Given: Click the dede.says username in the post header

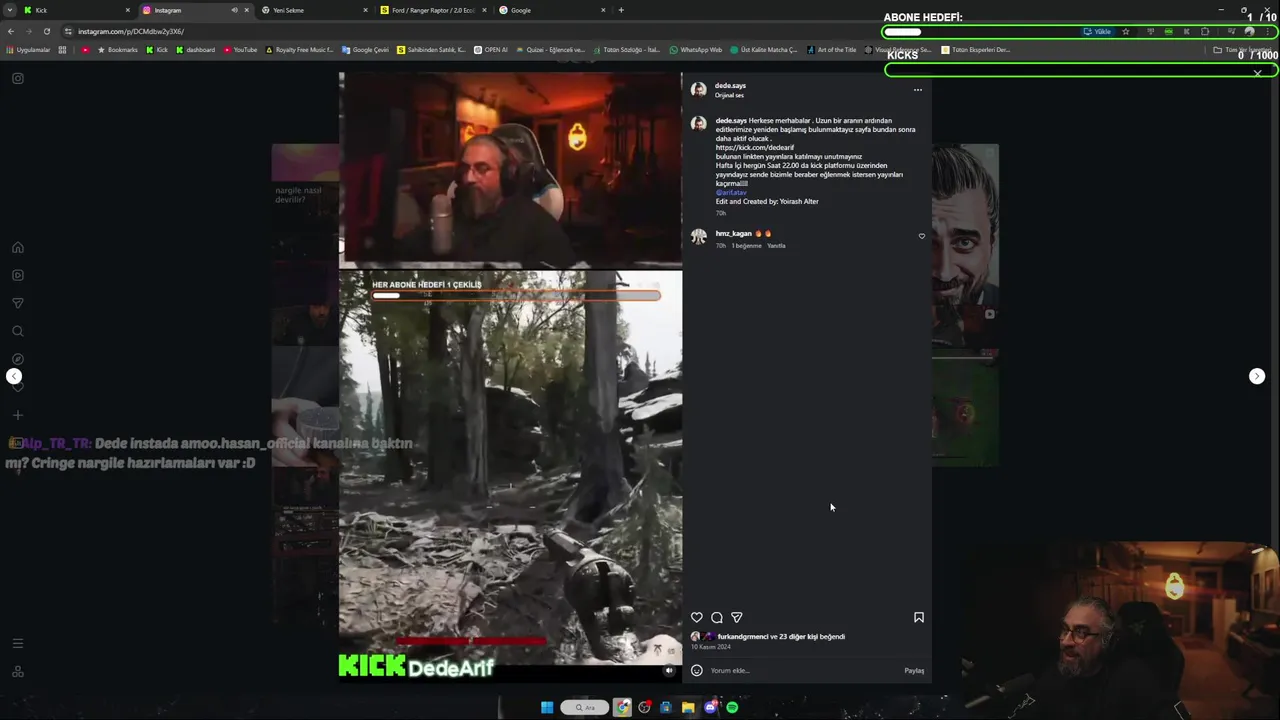Looking at the screenshot, I should click(x=730, y=86).
